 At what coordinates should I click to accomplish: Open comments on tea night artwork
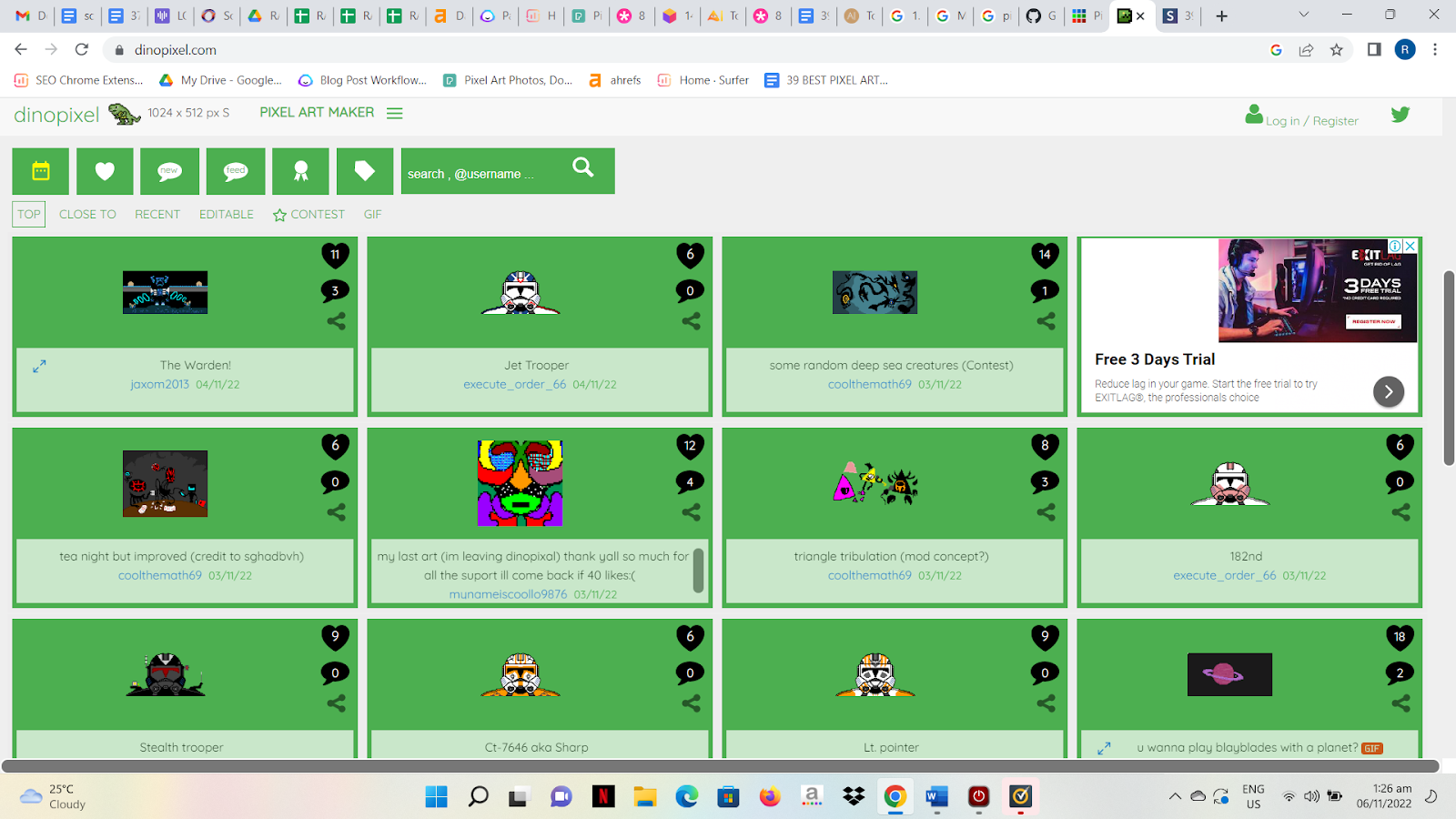pos(335,482)
